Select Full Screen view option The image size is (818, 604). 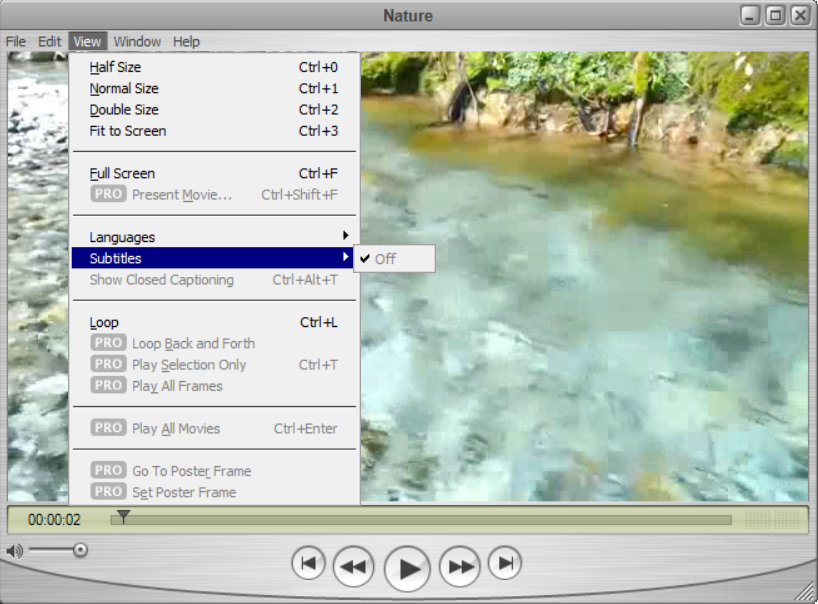click(x=122, y=174)
